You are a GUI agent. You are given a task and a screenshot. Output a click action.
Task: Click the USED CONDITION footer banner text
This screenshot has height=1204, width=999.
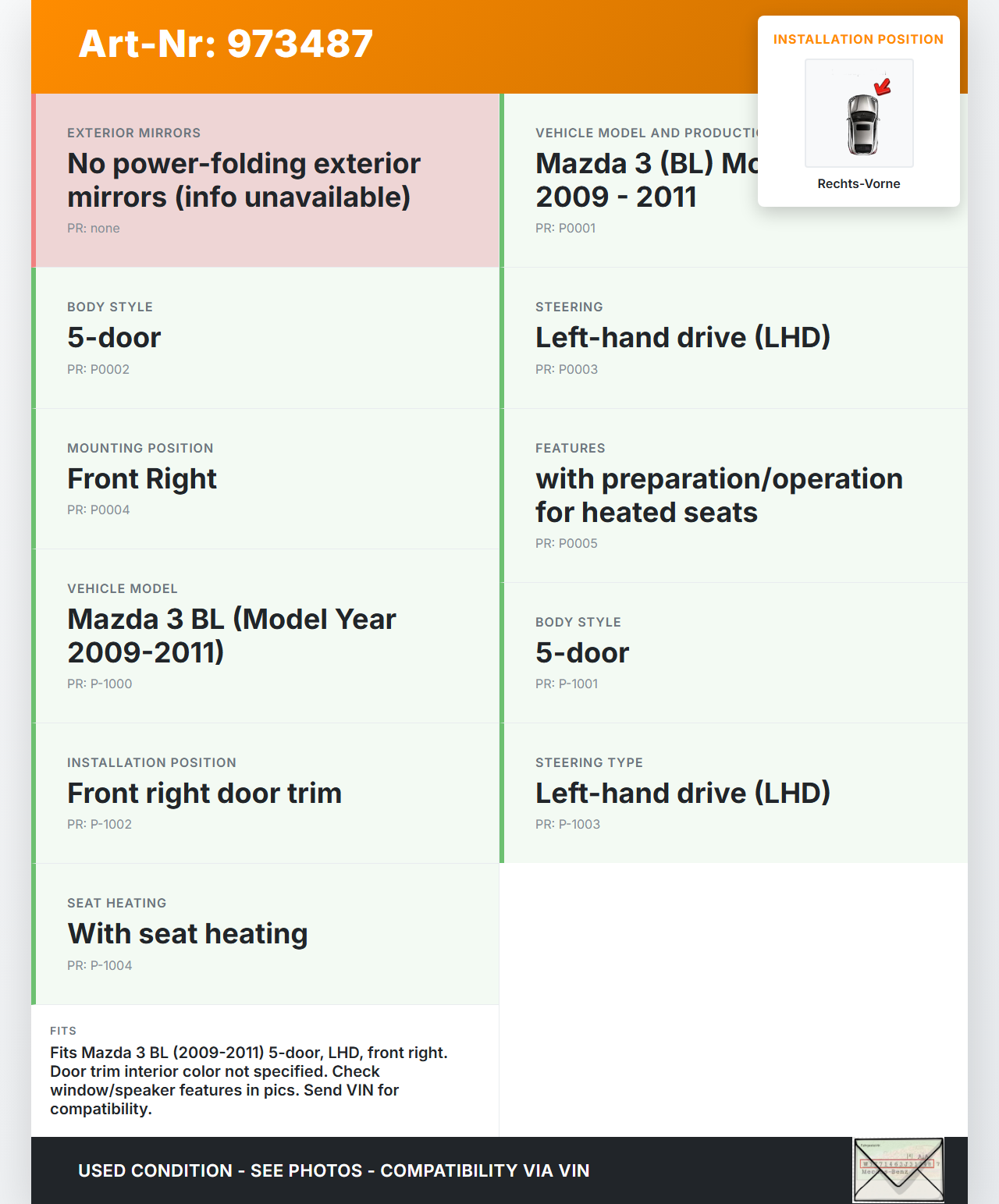(333, 1170)
